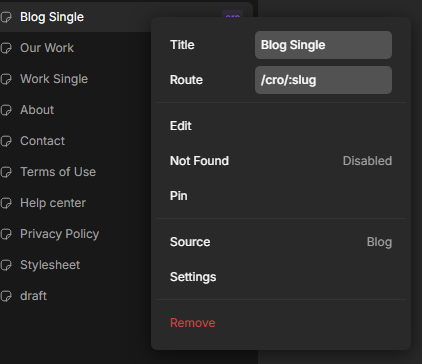
Task: Click the page icon beside Stylesheet
Action: (x=6, y=265)
